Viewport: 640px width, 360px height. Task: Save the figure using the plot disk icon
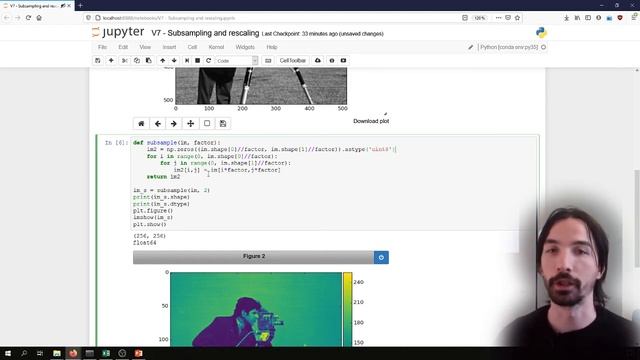pyautogui.click(x=223, y=123)
